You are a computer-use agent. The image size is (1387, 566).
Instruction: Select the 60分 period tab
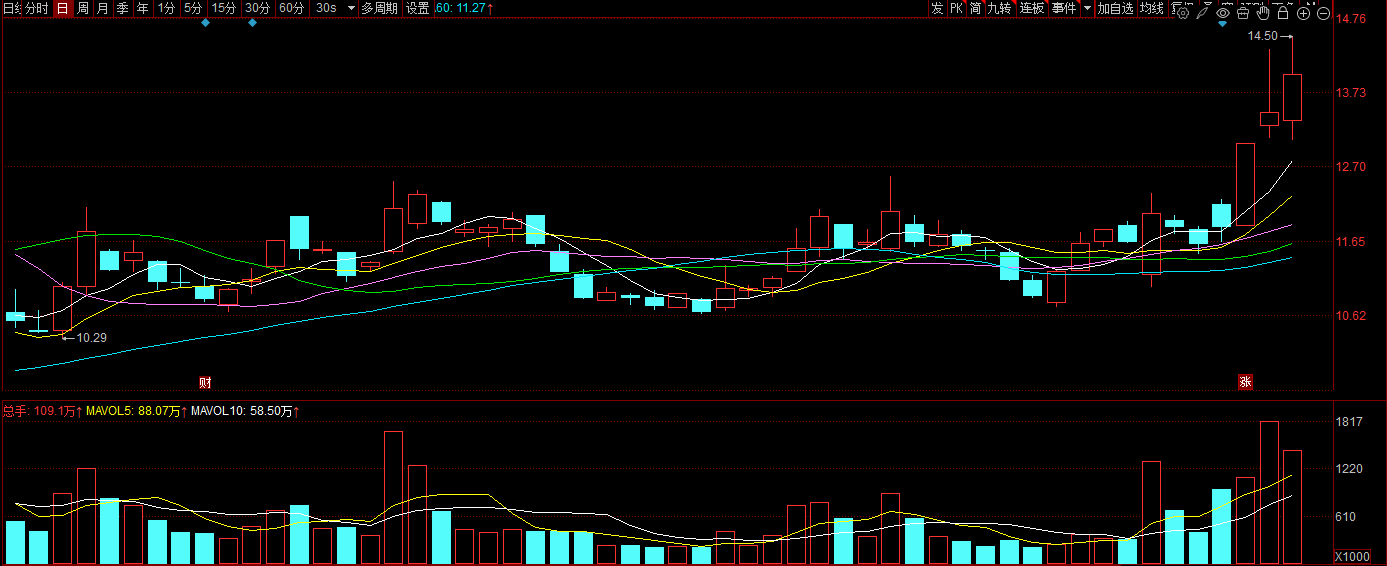tap(291, 8)
